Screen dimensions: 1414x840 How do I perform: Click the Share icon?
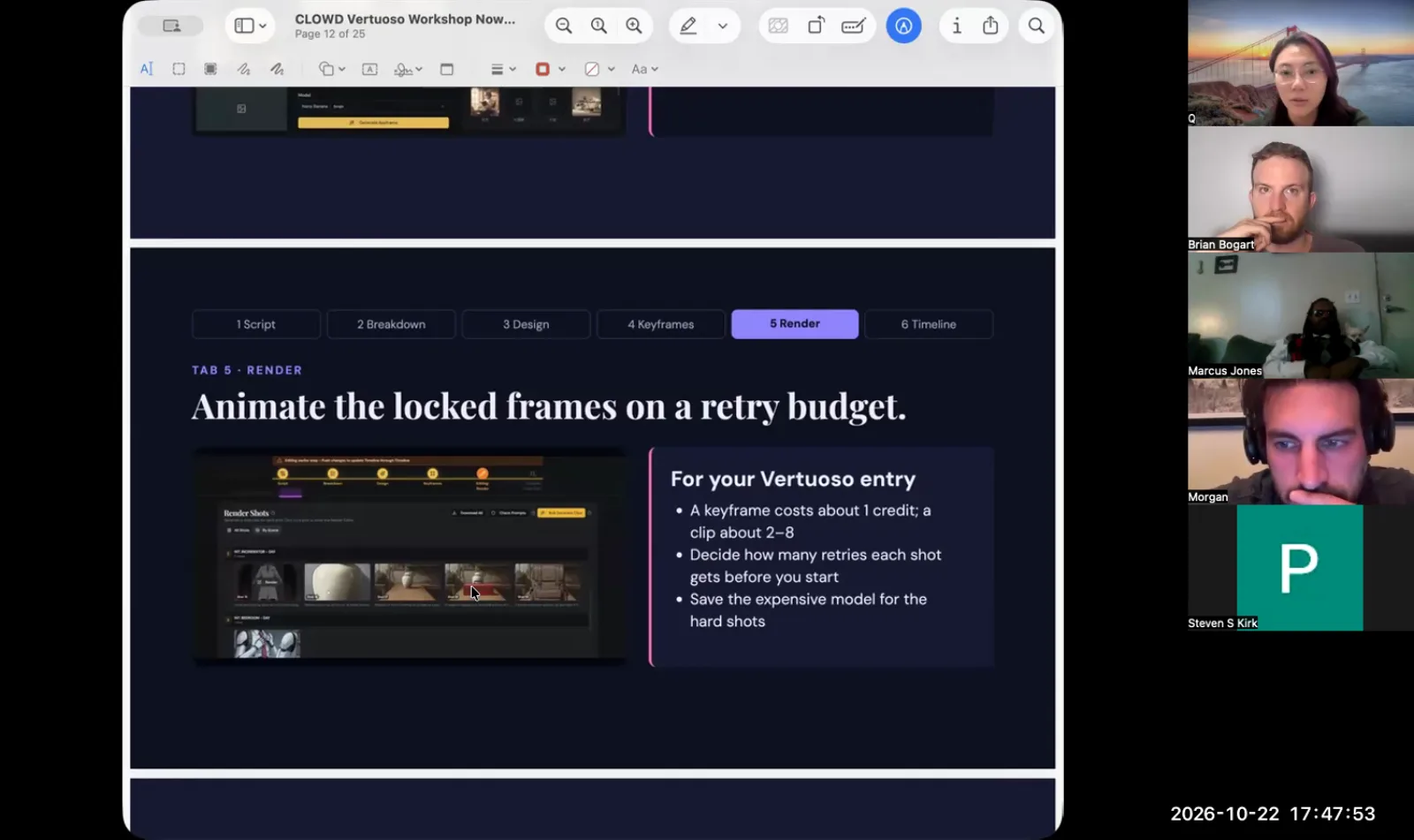pyautogui.click(x=991, y=26)
